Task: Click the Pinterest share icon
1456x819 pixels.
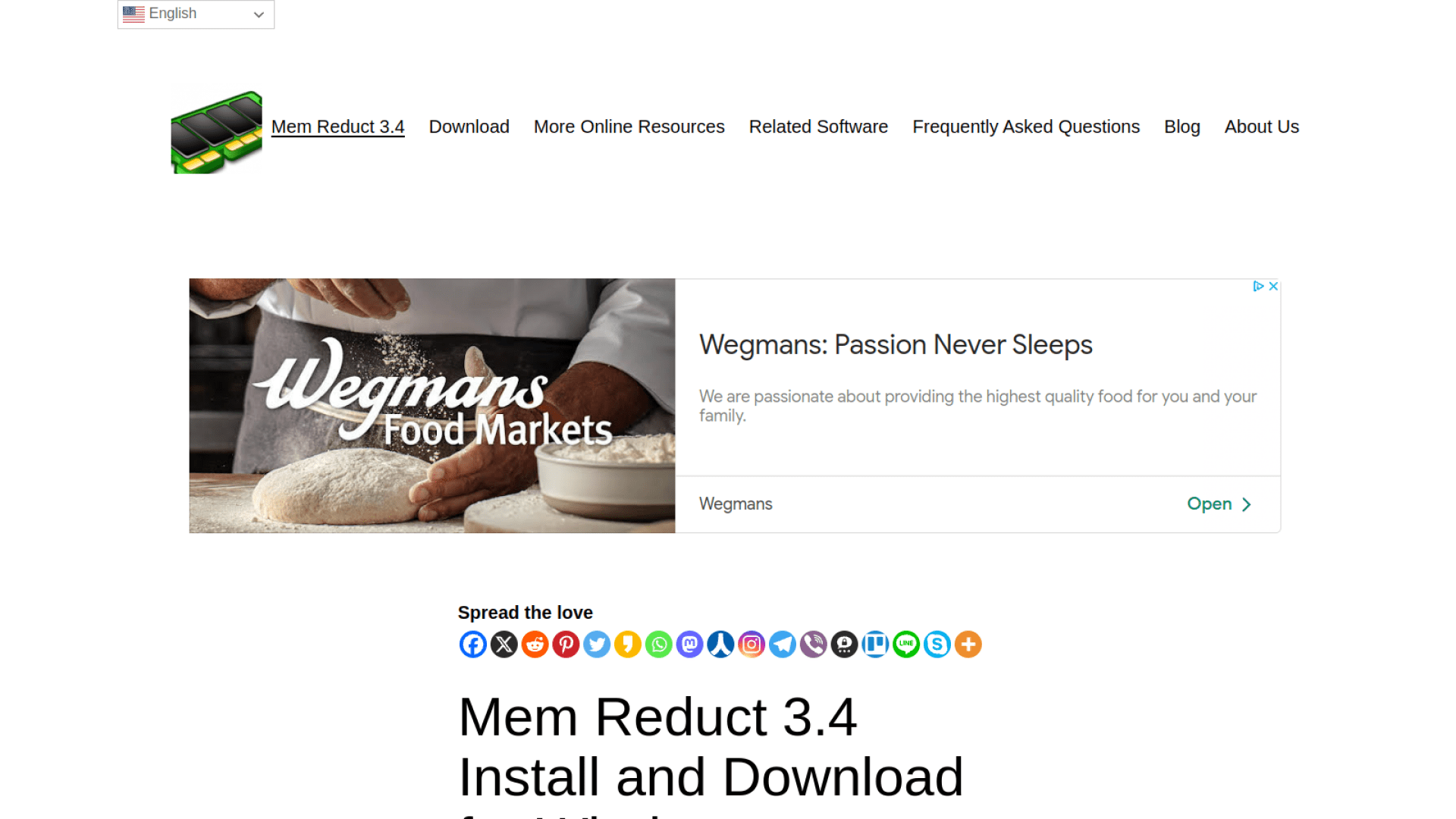Action: point(566,644)
